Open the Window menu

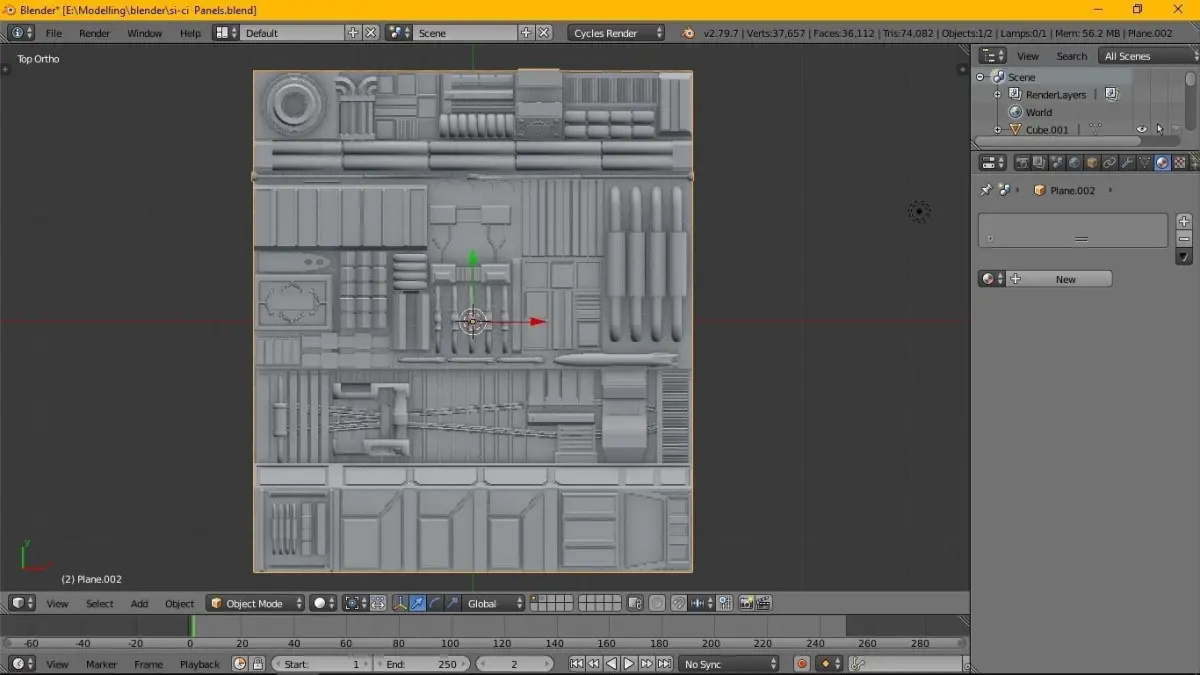(144, 33)
